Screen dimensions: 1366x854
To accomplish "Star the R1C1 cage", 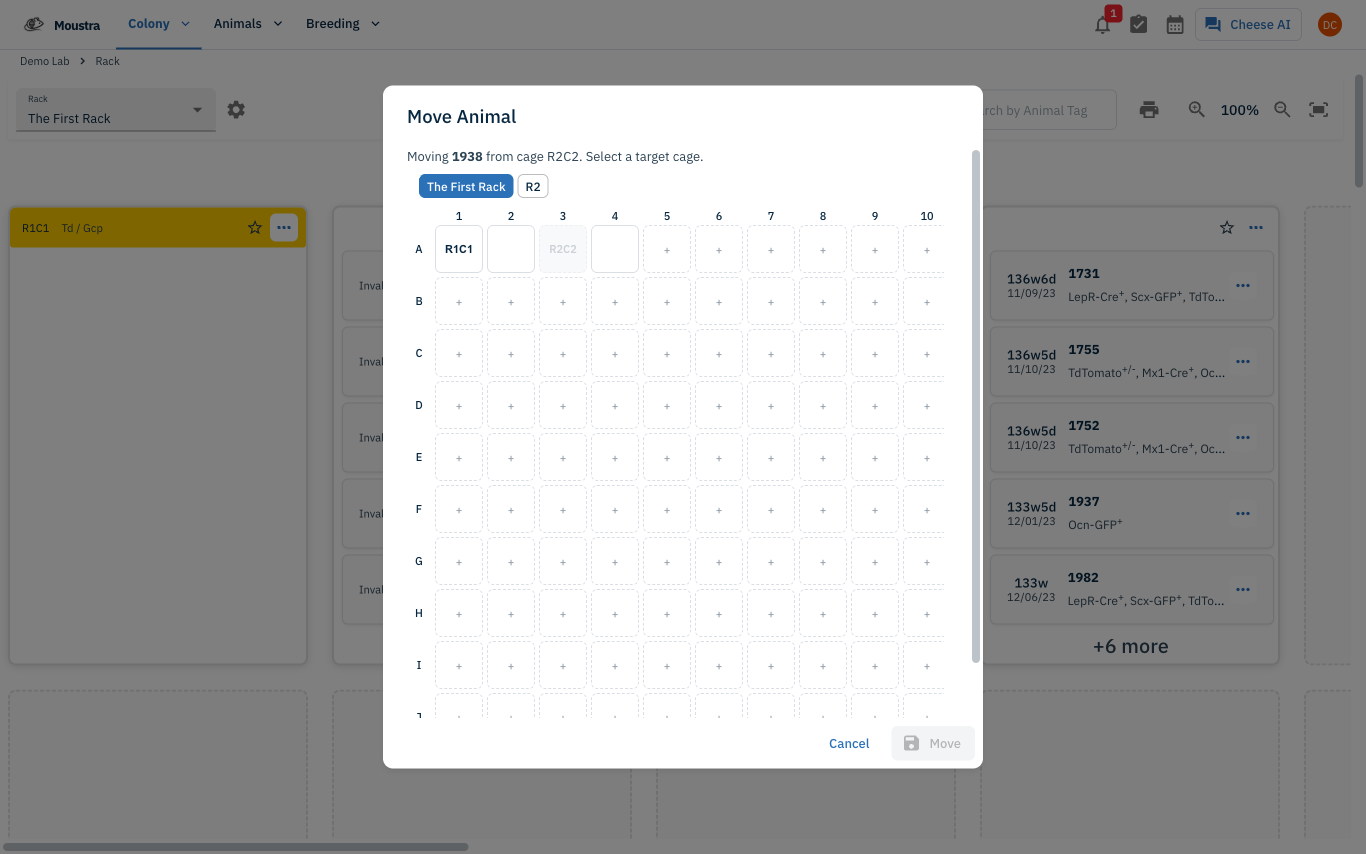I will [255, 228].
